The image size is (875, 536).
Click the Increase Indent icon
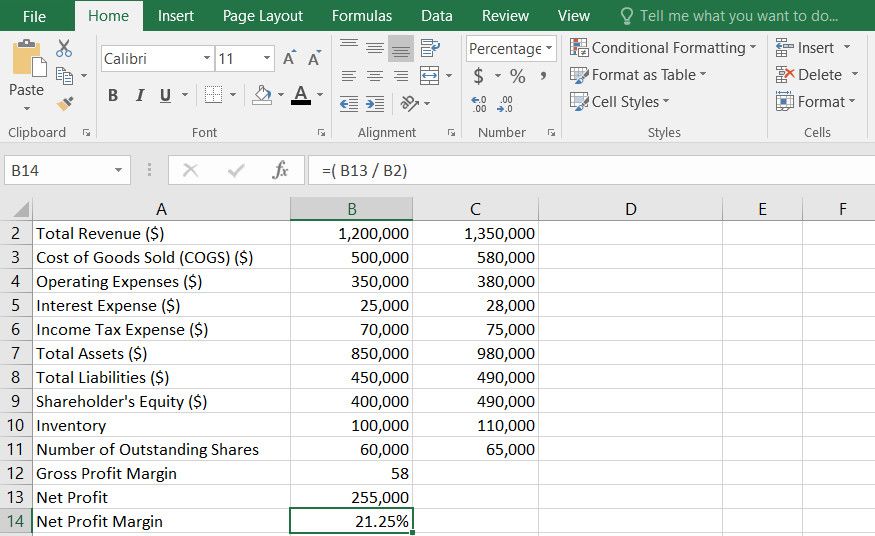(x=375, y=103)
